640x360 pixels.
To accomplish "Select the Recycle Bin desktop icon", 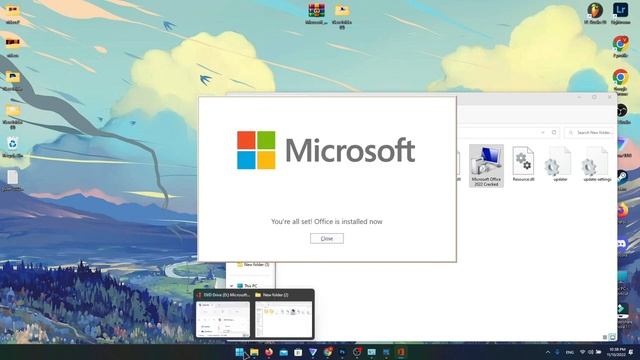I will 13,147.
